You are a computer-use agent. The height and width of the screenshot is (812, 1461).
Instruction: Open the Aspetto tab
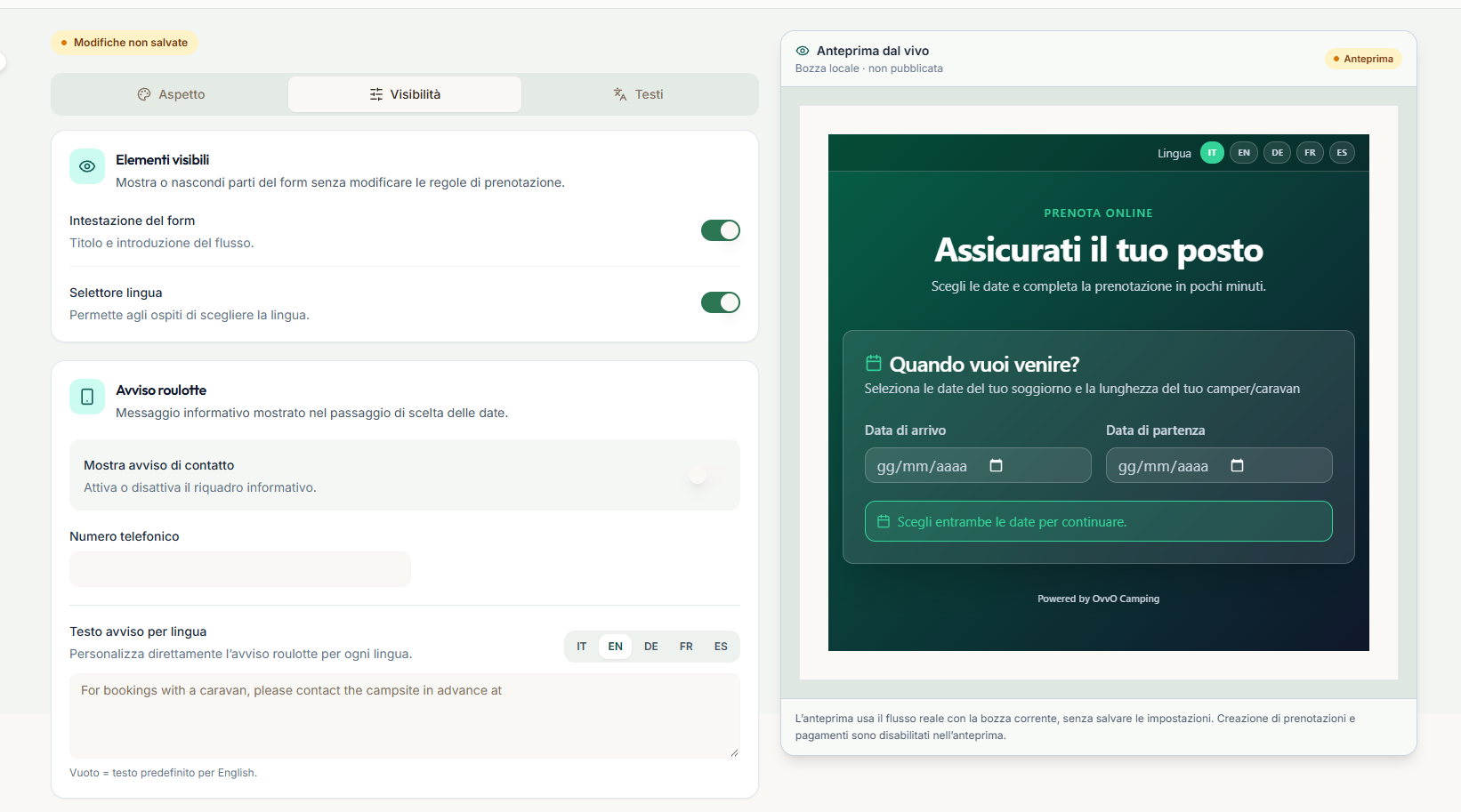(x=171, y=94)
